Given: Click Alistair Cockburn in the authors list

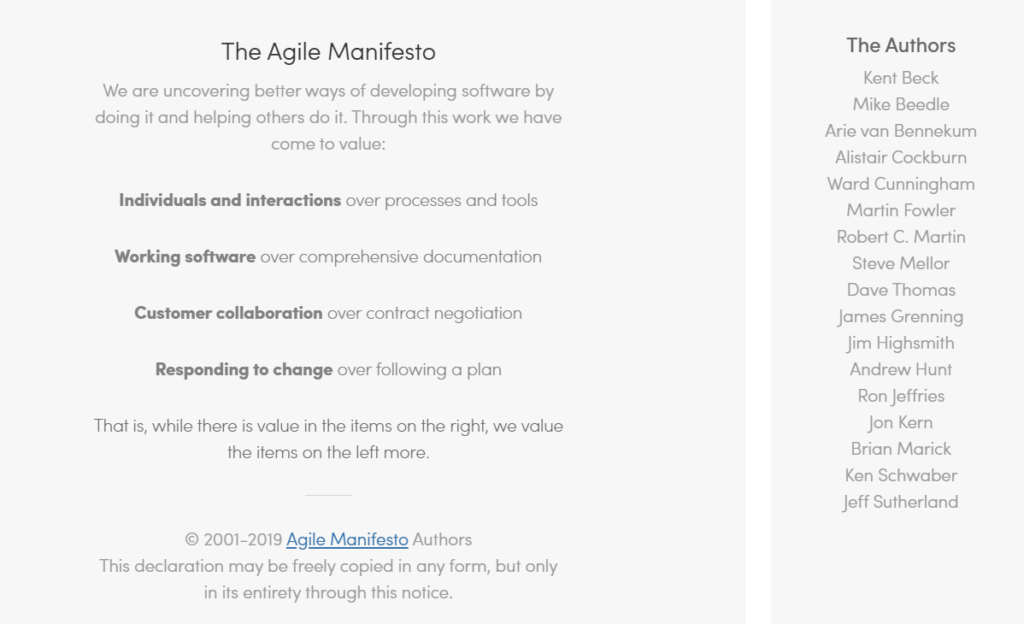Looking at the screenshot, I should pyautogui.click(x=901, y=157).
